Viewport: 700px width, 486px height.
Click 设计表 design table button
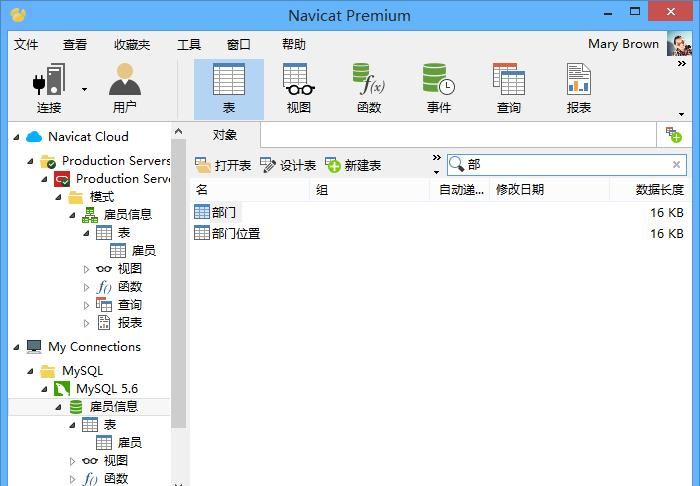coord(288,166)
